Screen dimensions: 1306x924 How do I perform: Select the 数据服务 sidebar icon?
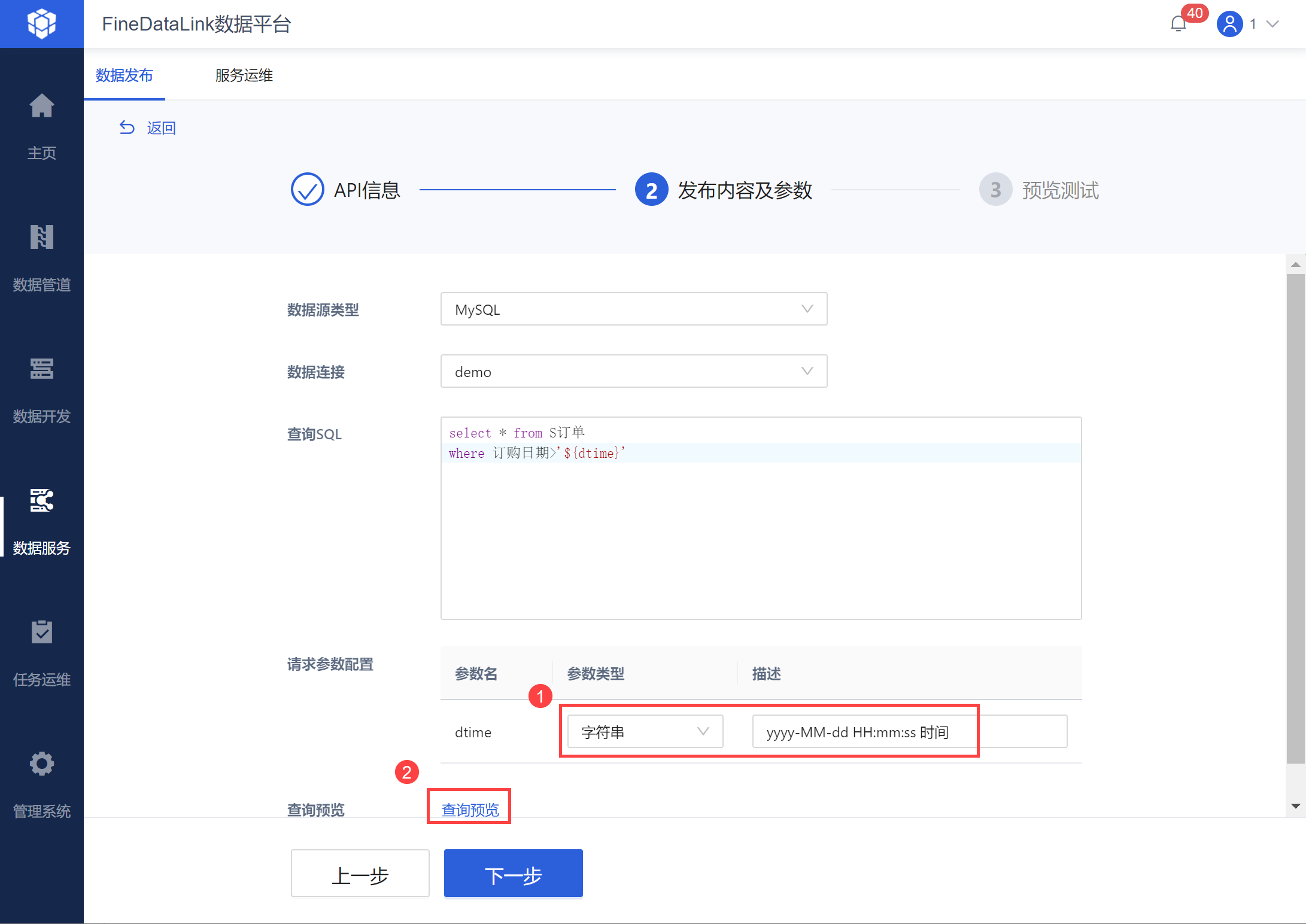click(x=41, y=501)
